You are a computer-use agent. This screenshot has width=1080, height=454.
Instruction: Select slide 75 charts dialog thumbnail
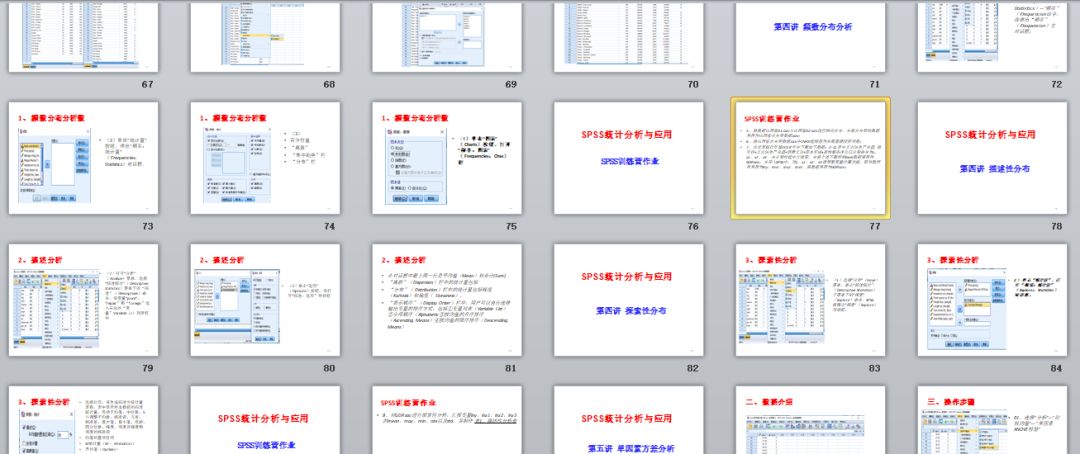(447, 158)
